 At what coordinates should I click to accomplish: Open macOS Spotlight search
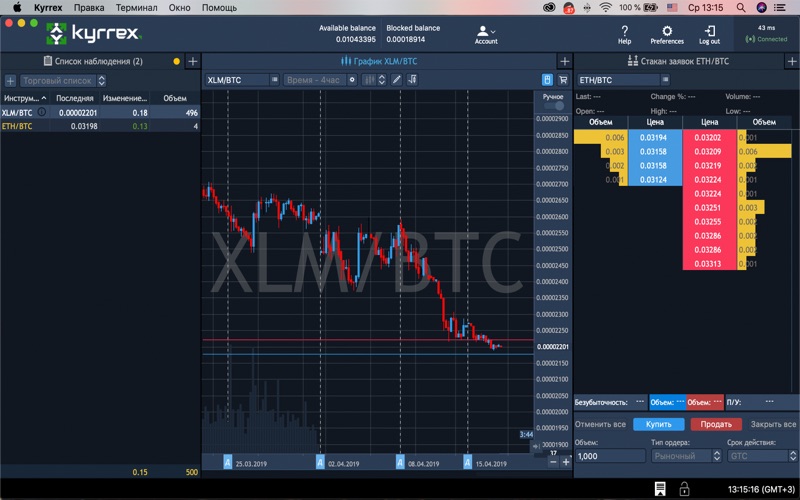pos(741,8)
